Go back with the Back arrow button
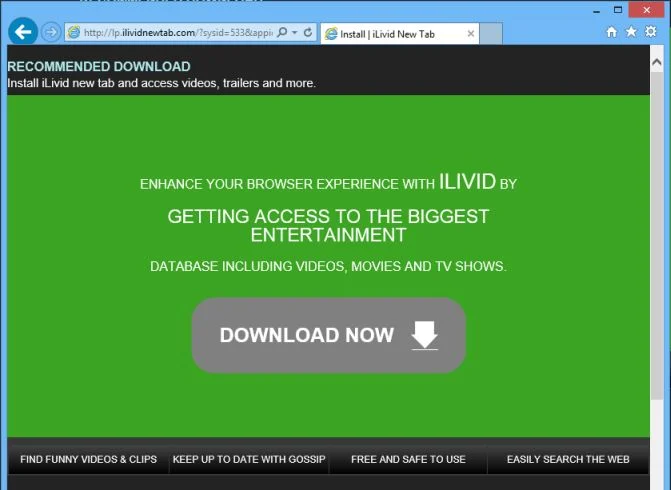The height and width of the screenshot is (490, 671). click(23, 31)
